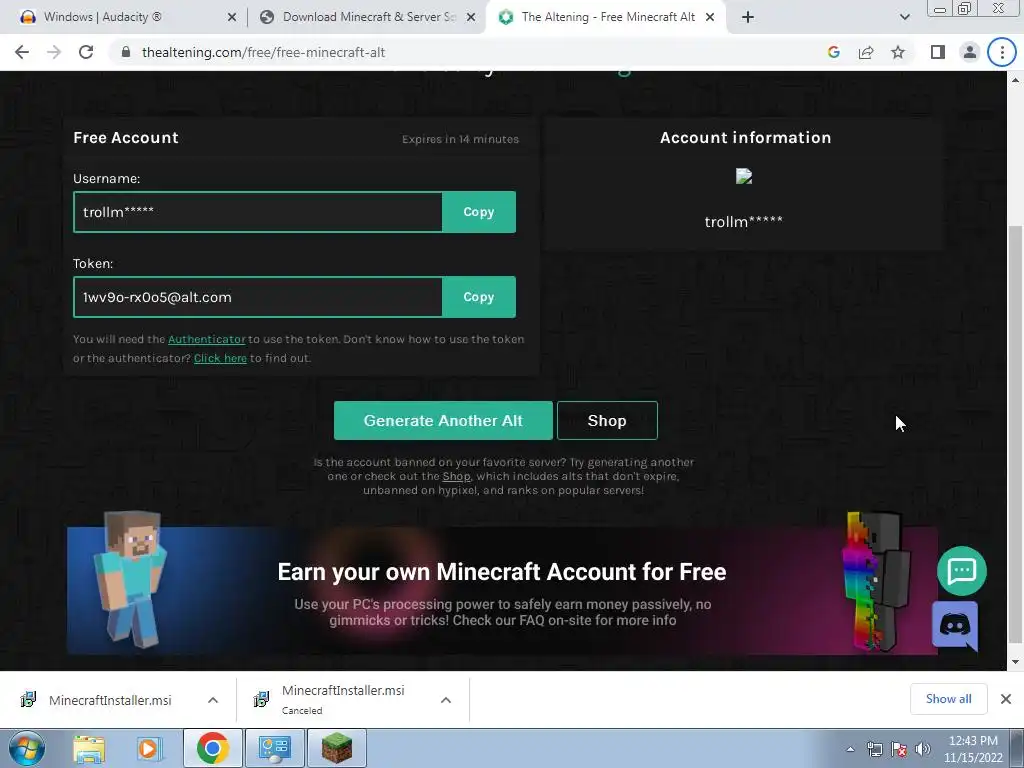Copy the username
Screen dimensions: 1024x768
tap(479, 212)
